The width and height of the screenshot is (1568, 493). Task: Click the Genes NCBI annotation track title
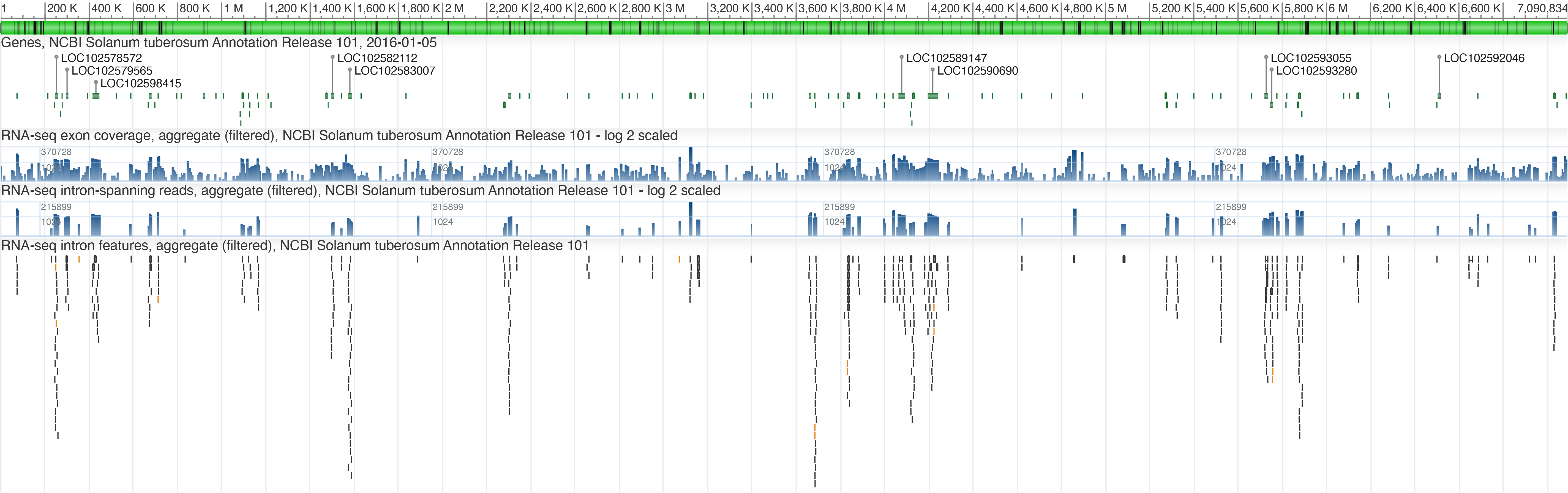point(219,43)
